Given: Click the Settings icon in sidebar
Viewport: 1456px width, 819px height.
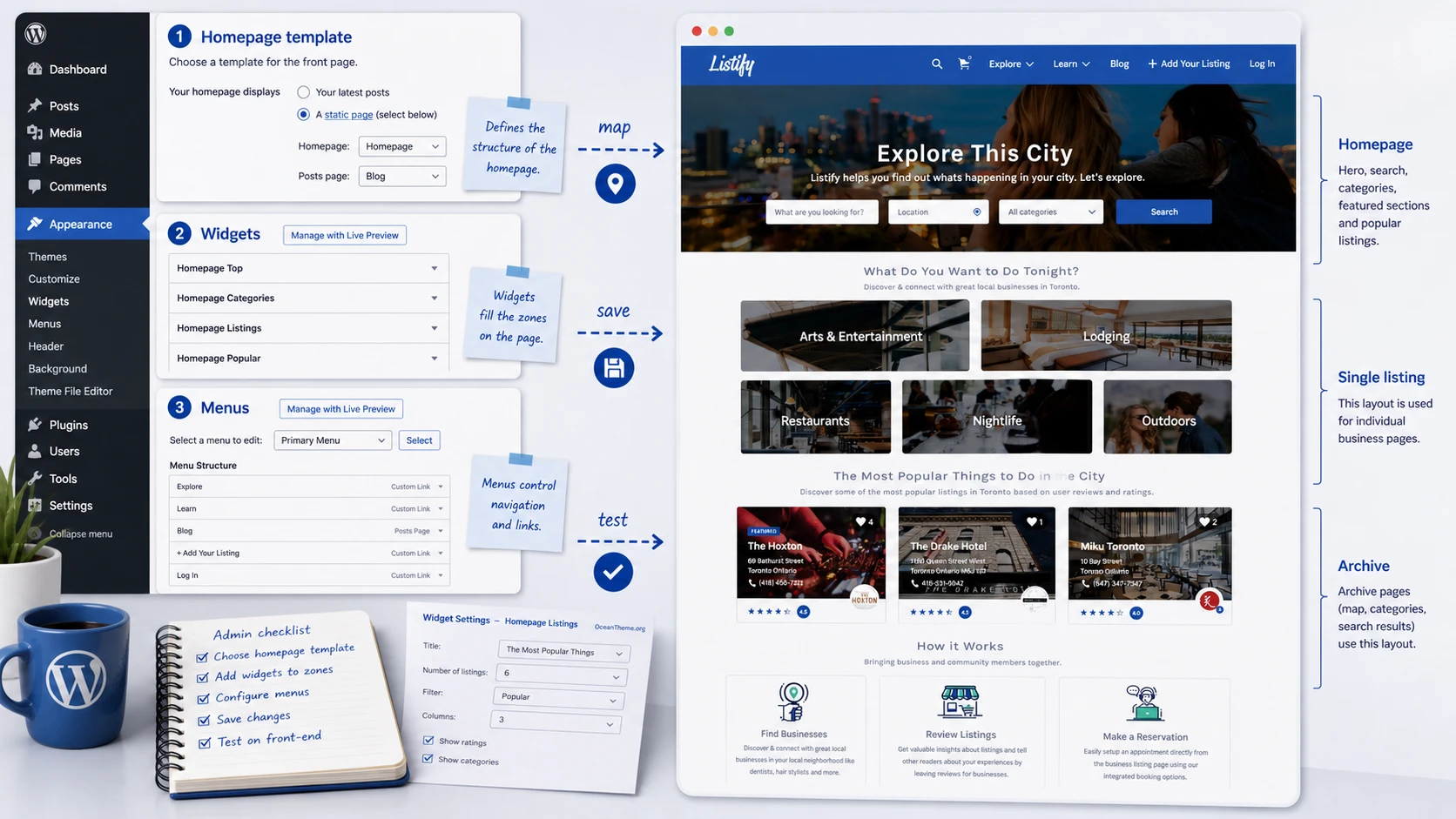Looking at the screenshot, I should pos(35,505).
